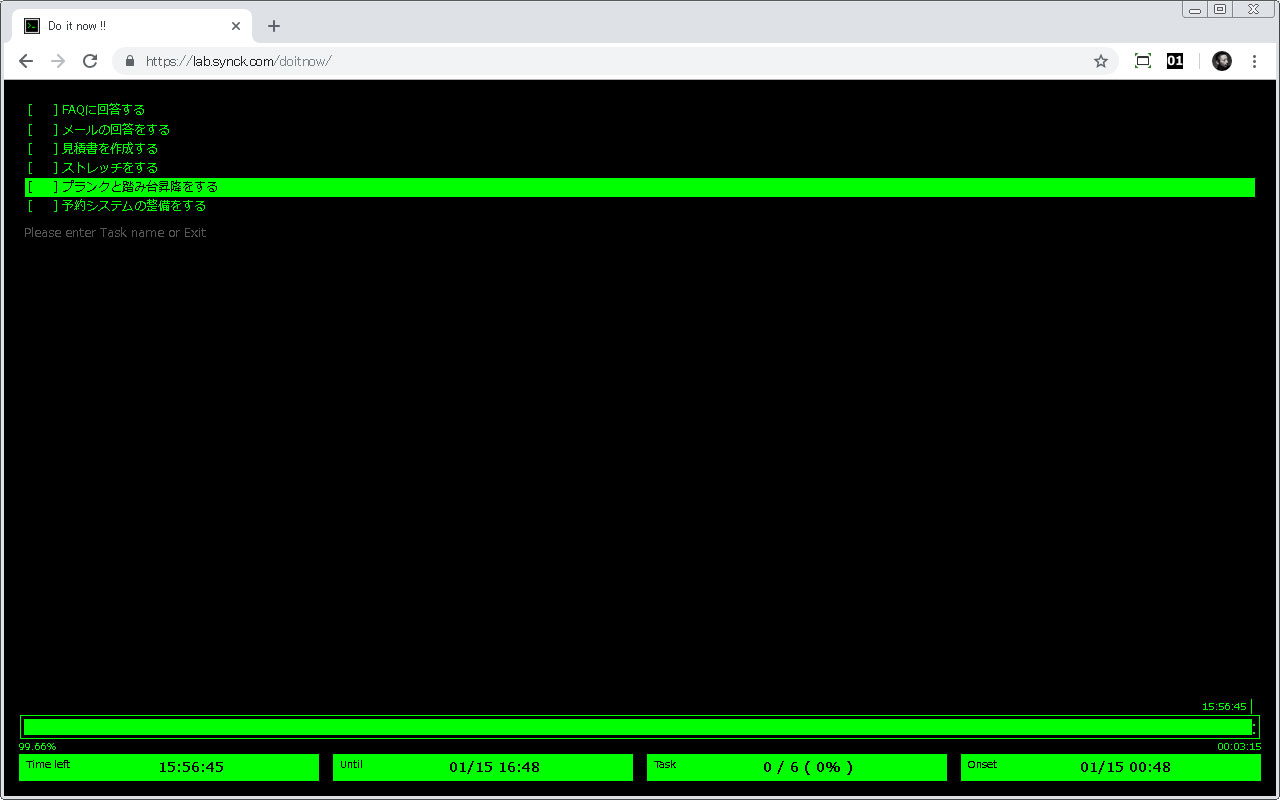The image size is (1280, 800).
Task: Check the メールの回答をする task box
Action: 43,130
